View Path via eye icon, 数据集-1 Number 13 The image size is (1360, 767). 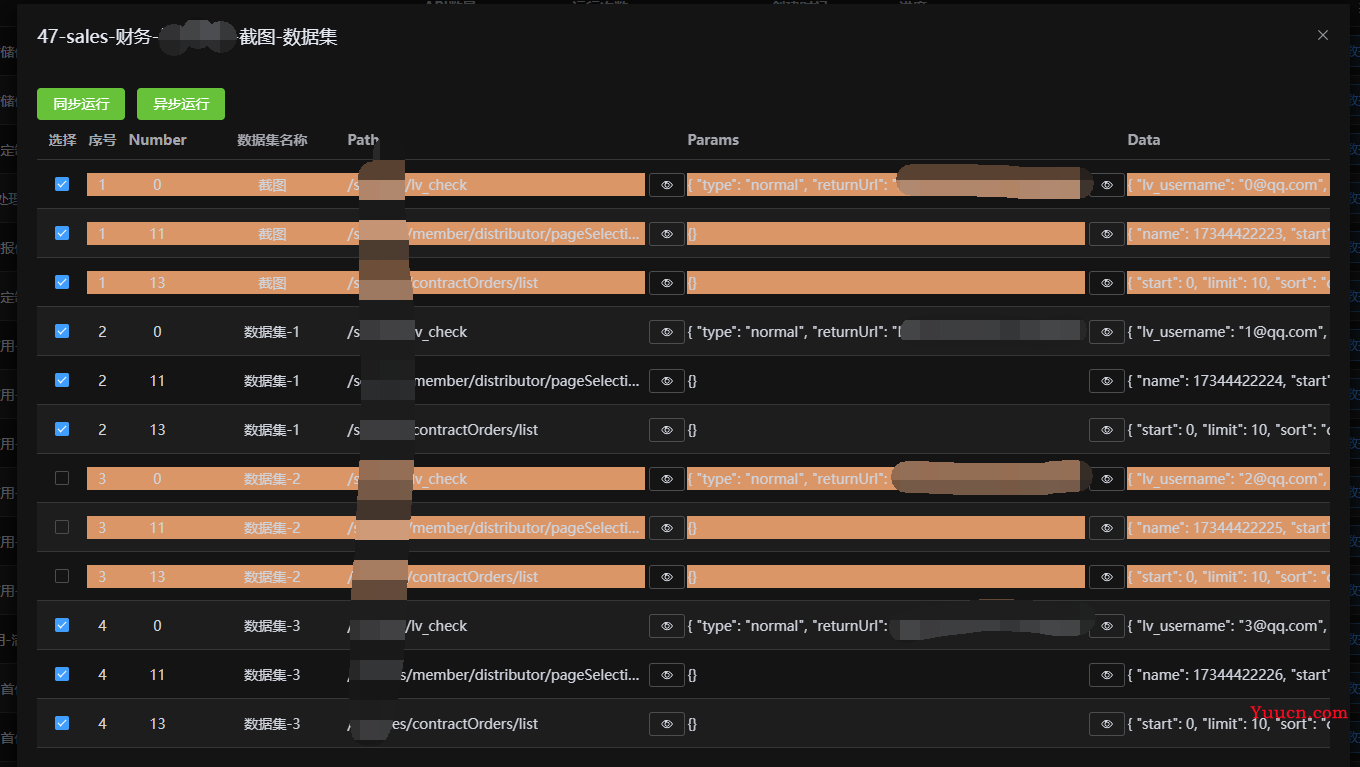(x=667, y=430)
